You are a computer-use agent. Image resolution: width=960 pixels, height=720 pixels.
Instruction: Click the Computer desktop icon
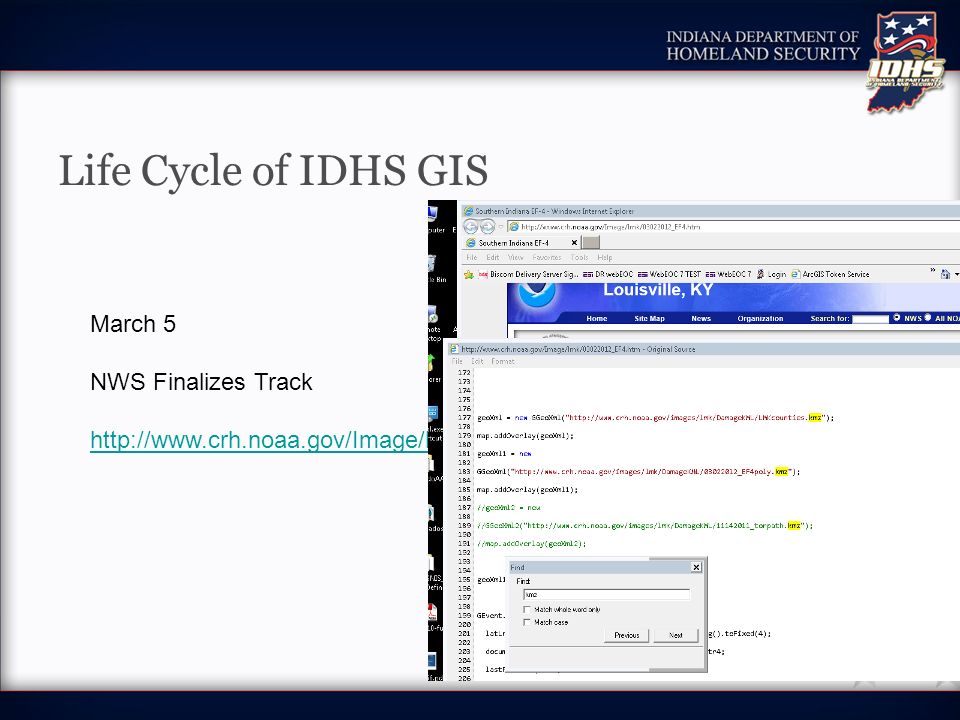[433, 216]
